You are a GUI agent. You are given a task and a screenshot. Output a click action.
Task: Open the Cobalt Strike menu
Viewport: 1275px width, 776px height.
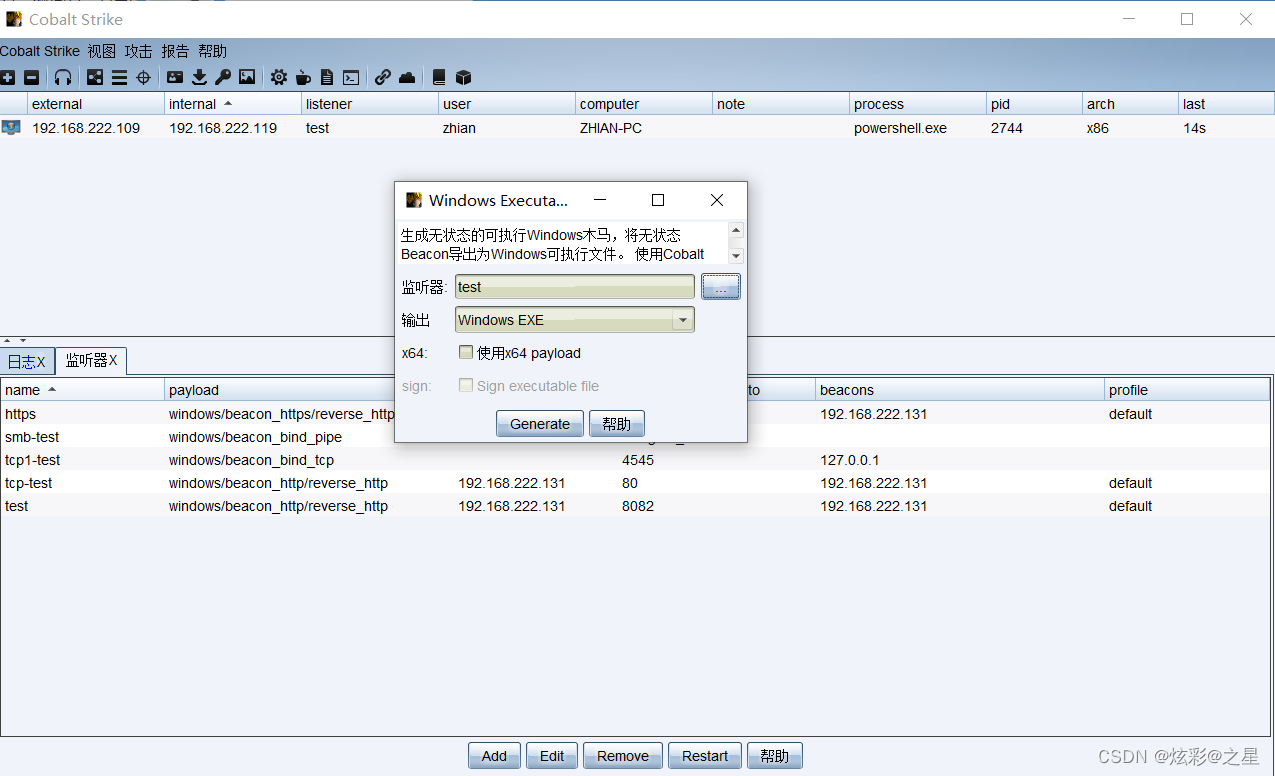pos(40,51)
